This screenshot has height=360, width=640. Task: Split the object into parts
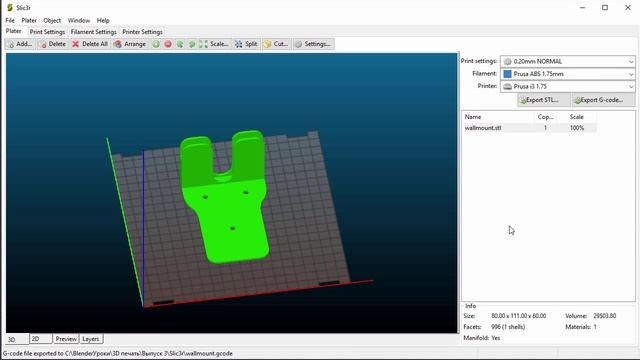pos(246,44)
